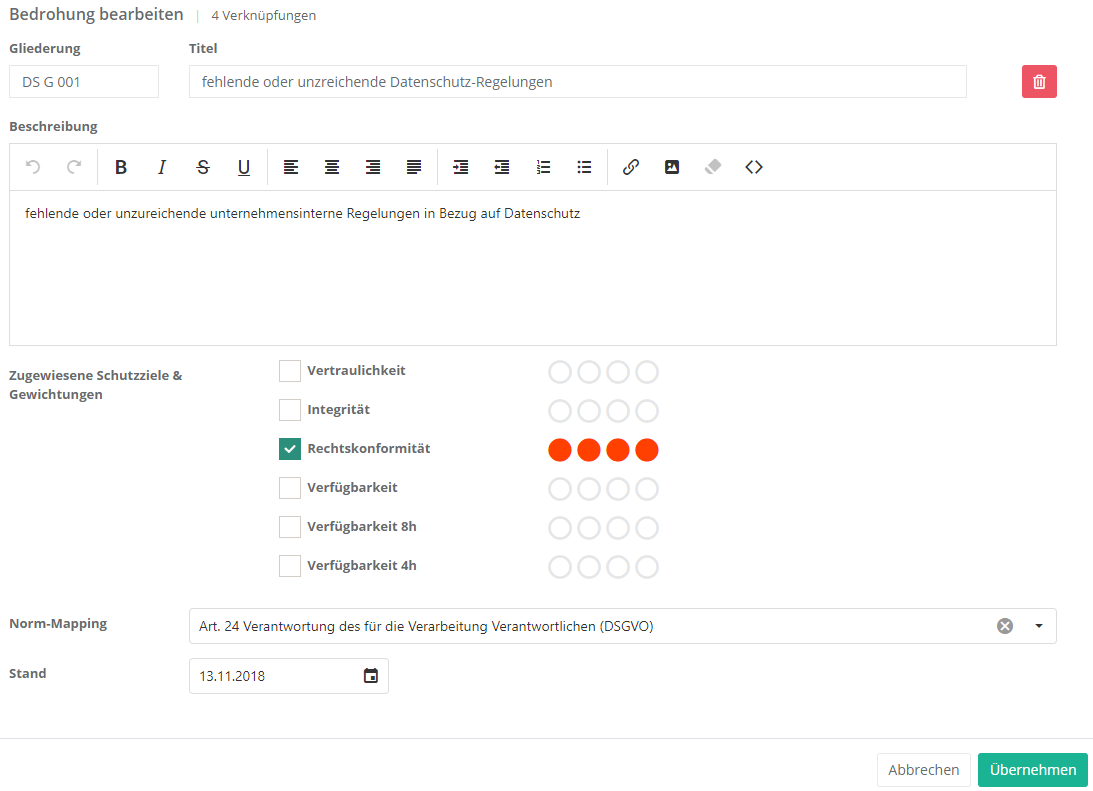Image resolution: width=1093 pixels, height=791 pixels.
Task: Open HTML source code view
Action: tap(754, 167)
